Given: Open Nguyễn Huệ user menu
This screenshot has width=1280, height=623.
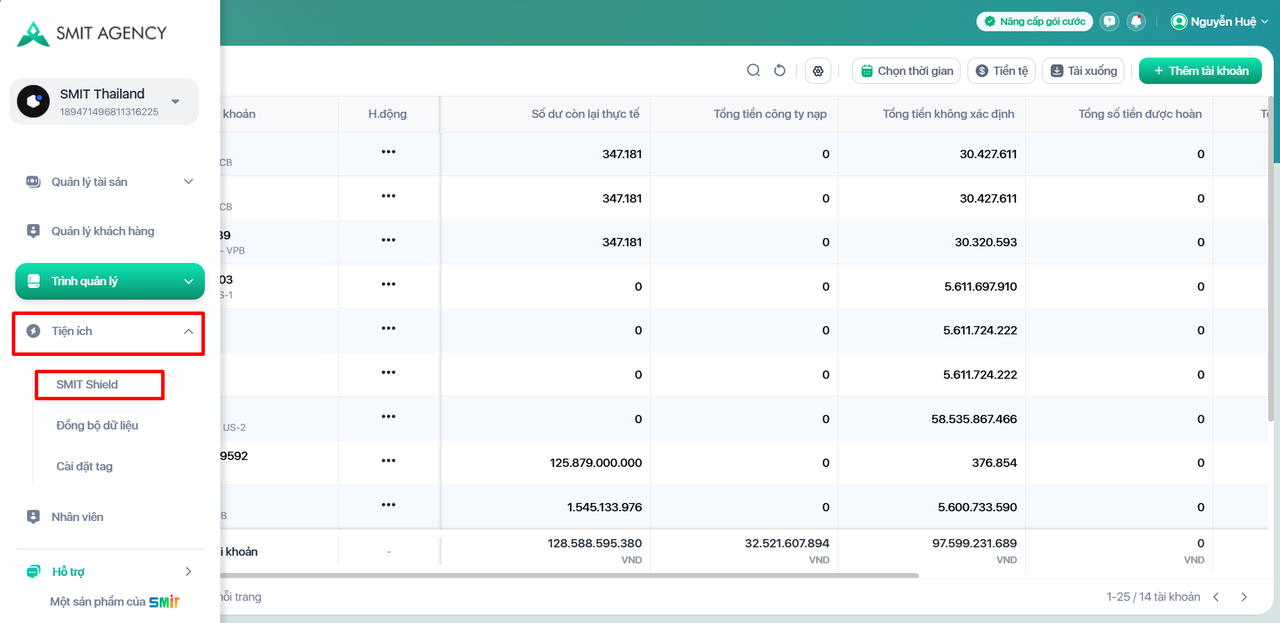Looking at the screenshot, I should pos(1214,21).
